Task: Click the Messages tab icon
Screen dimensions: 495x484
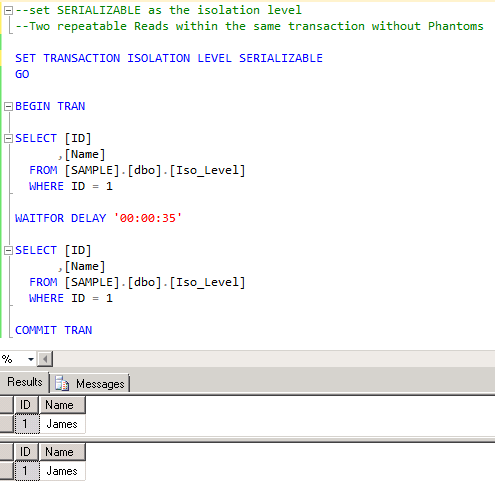Action: point(62,383)
